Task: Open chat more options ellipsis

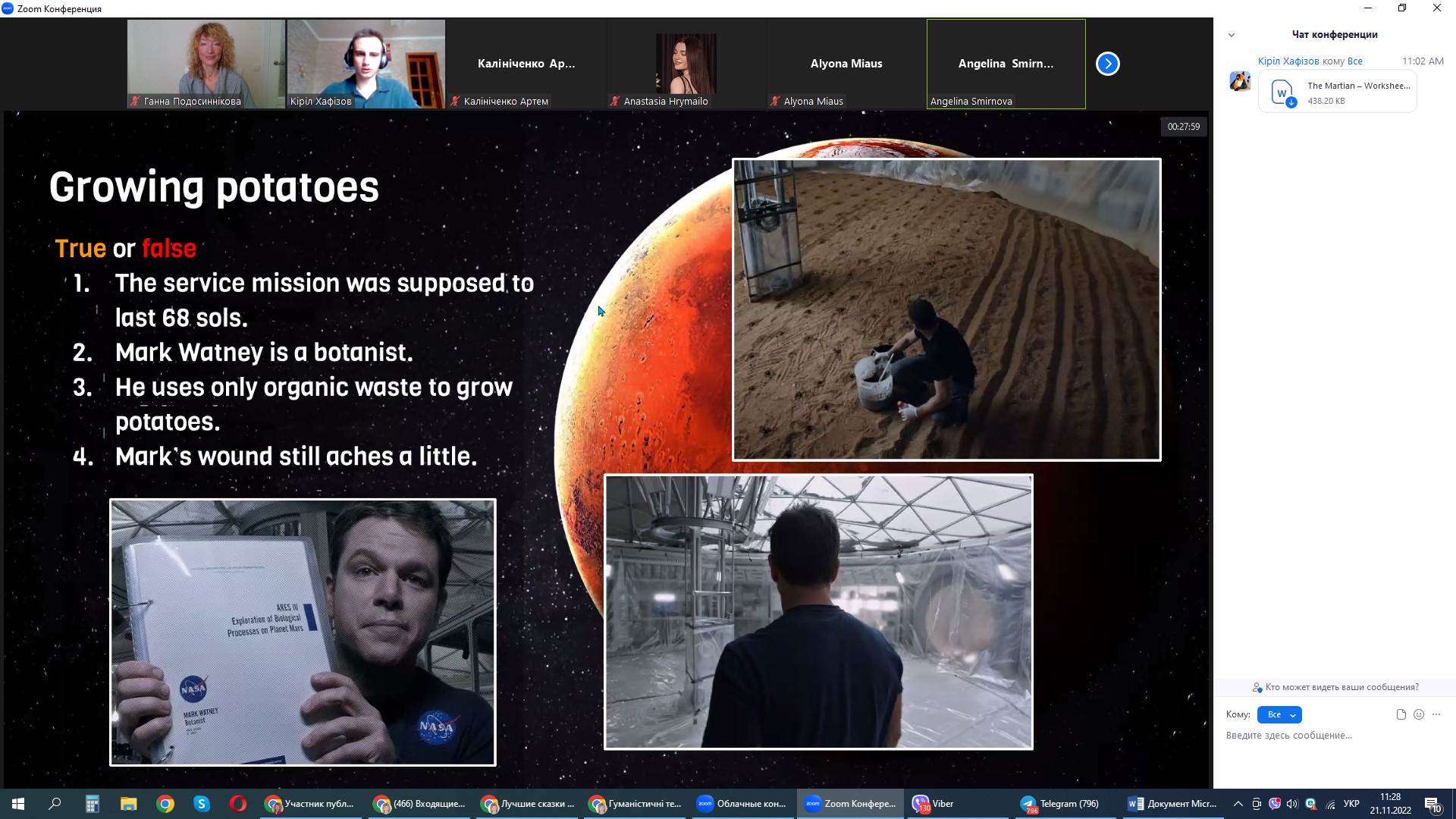Action: 1436,714
